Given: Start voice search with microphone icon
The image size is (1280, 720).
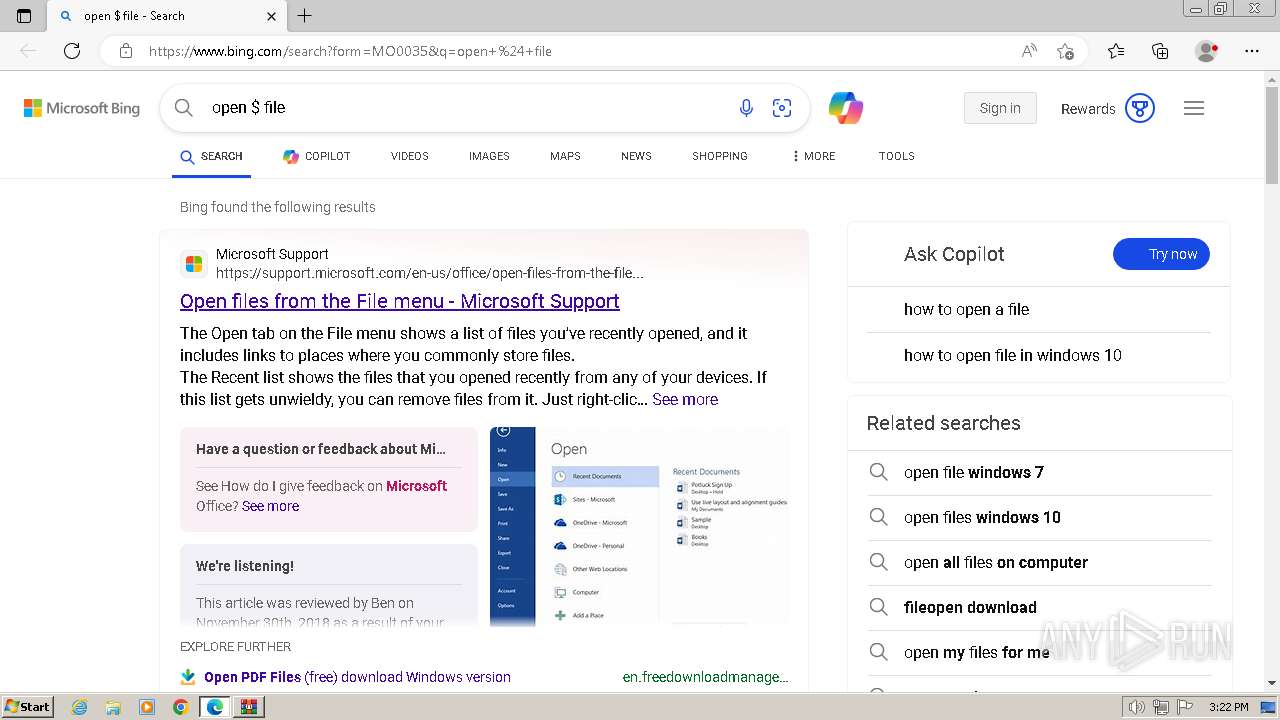Looking at the screenshot, I should [x=746, y=108].
